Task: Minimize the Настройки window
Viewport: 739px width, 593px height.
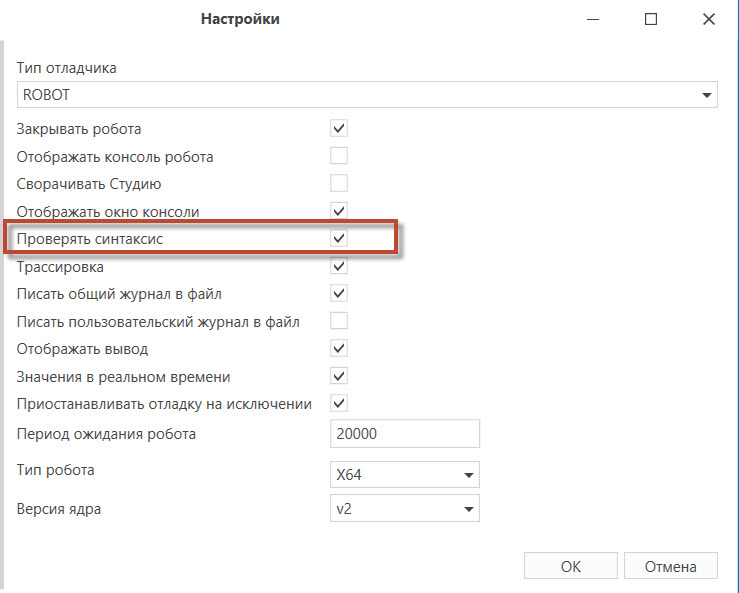Action: pyautogui.click(x=593, y=19)
